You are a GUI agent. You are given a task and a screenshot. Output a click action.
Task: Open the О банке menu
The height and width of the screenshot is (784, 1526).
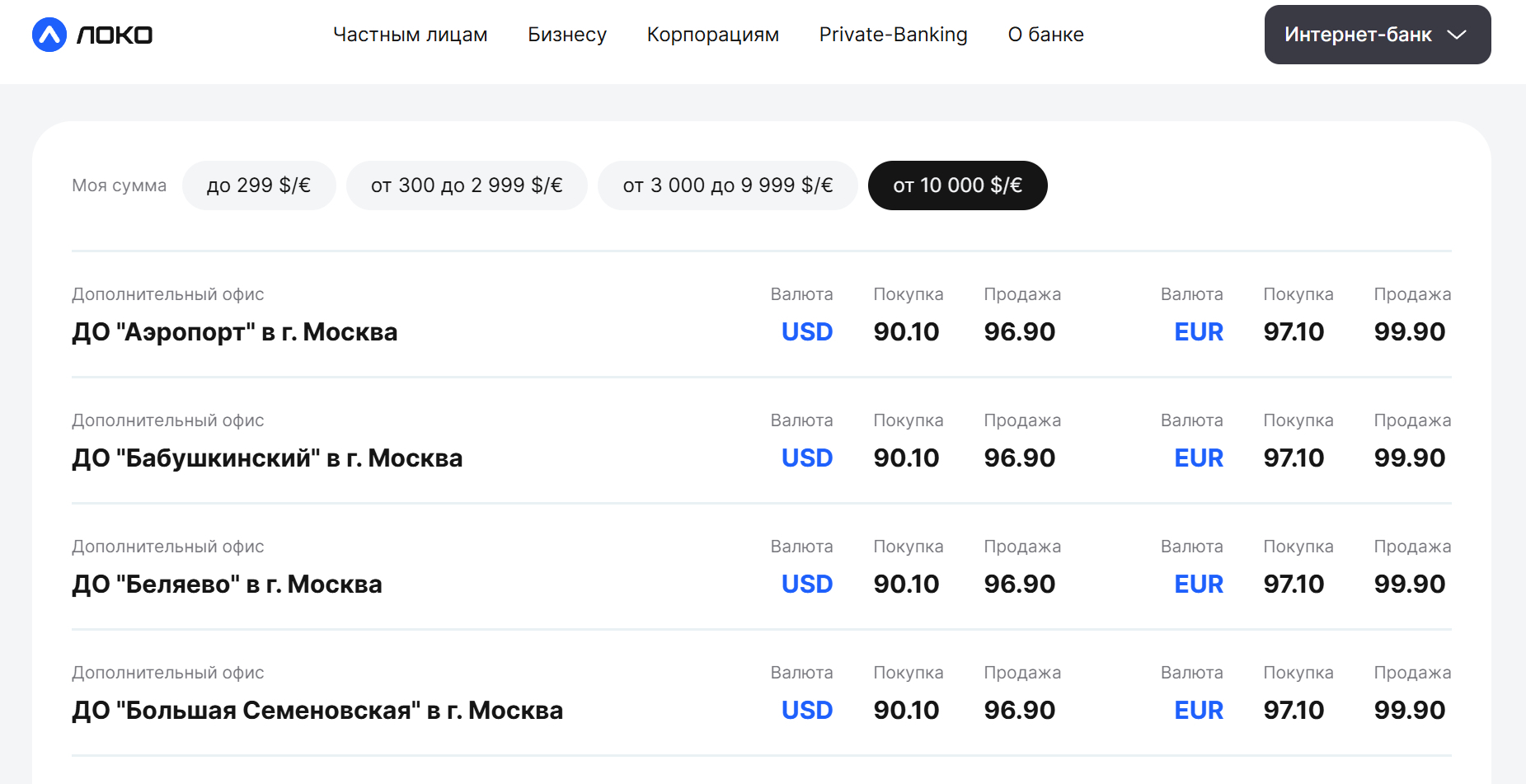(1045, 35)
